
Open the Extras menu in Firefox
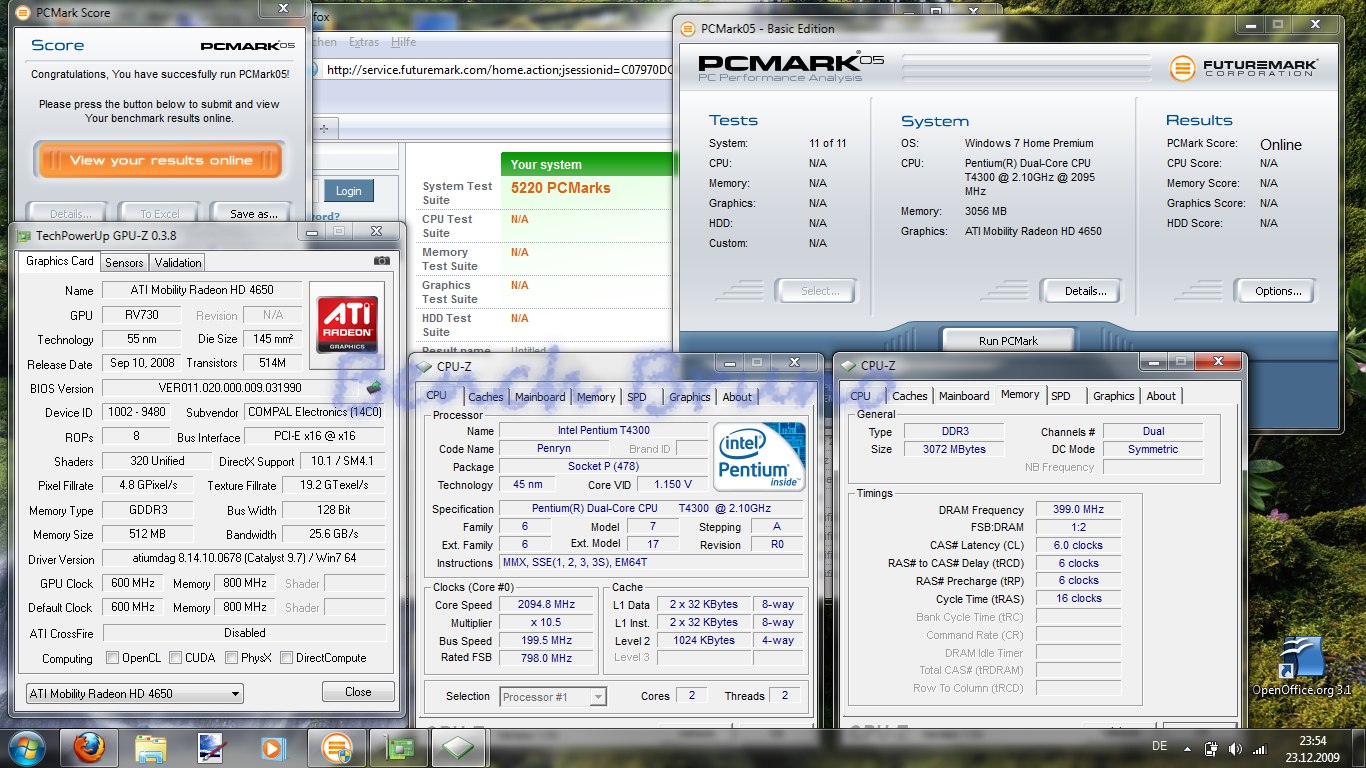click(364, 42)
